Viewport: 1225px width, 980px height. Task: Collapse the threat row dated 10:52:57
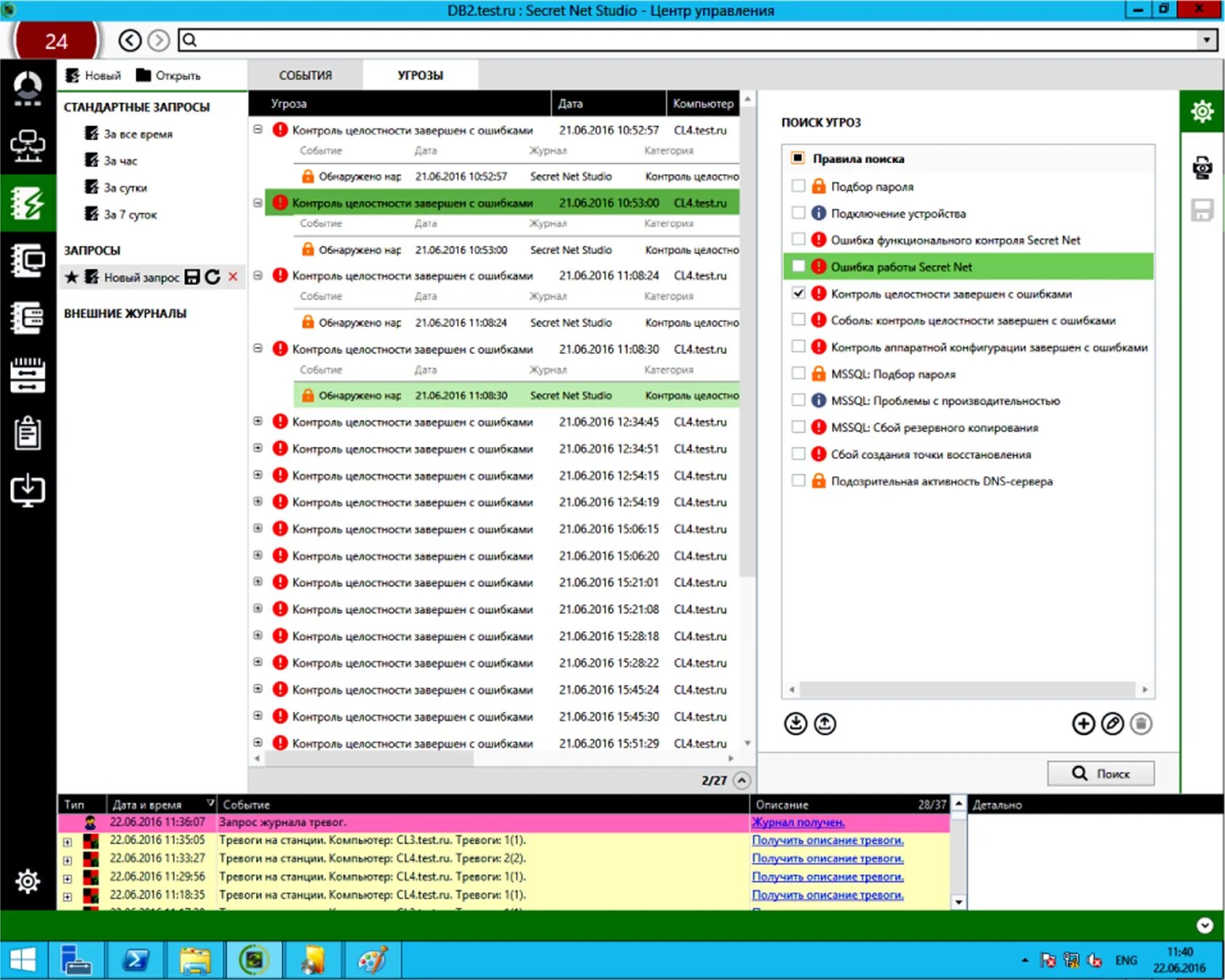(x=257, y=130)
